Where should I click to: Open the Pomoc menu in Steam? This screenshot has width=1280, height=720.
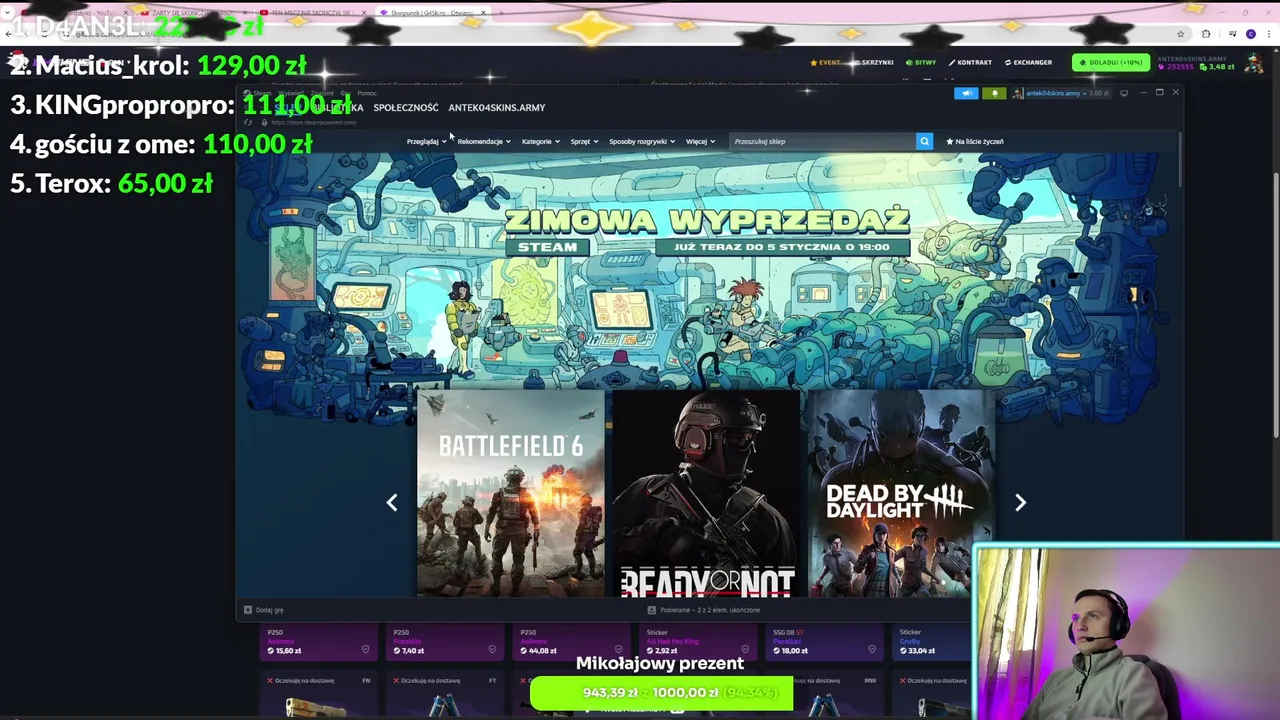[367, 93]
